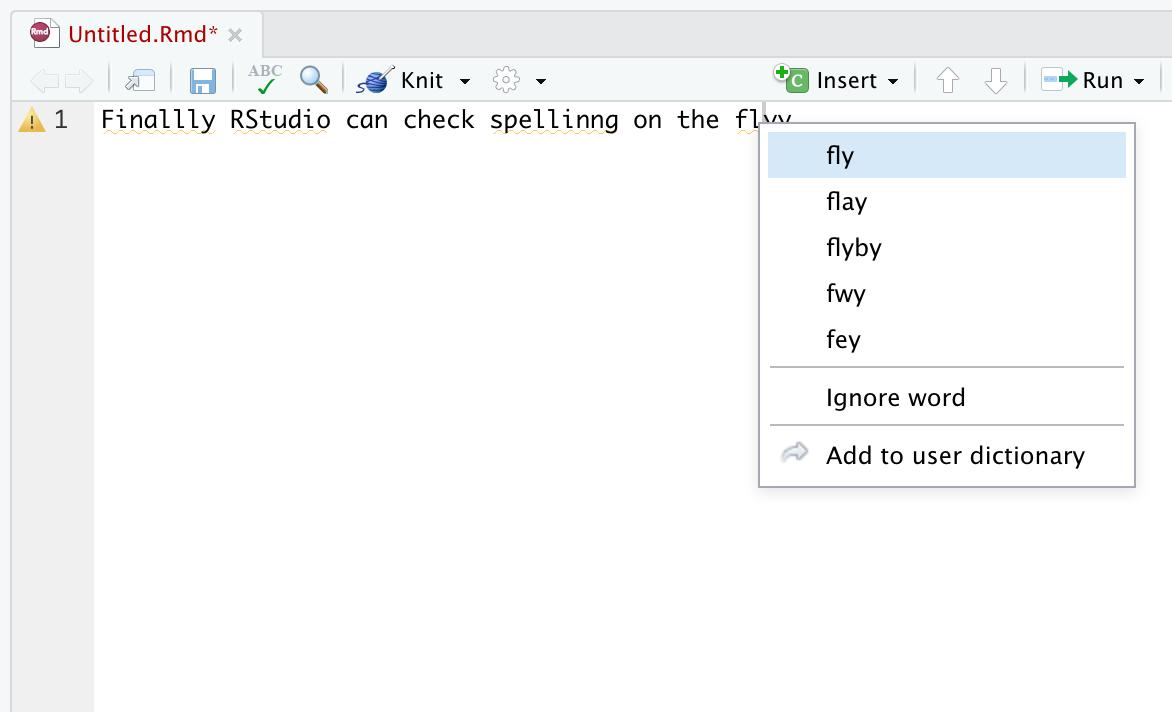Expand the gear options dropdown arrow
This screenshot has width=1172, height=712.
click(x=541, y=81)
